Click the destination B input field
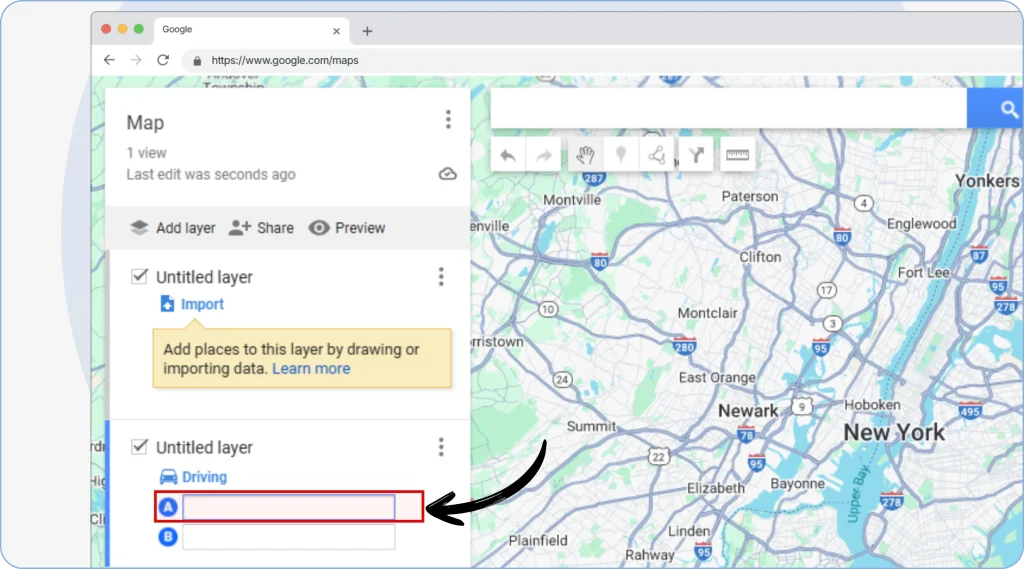The image size is (1024, 569). 289,537
